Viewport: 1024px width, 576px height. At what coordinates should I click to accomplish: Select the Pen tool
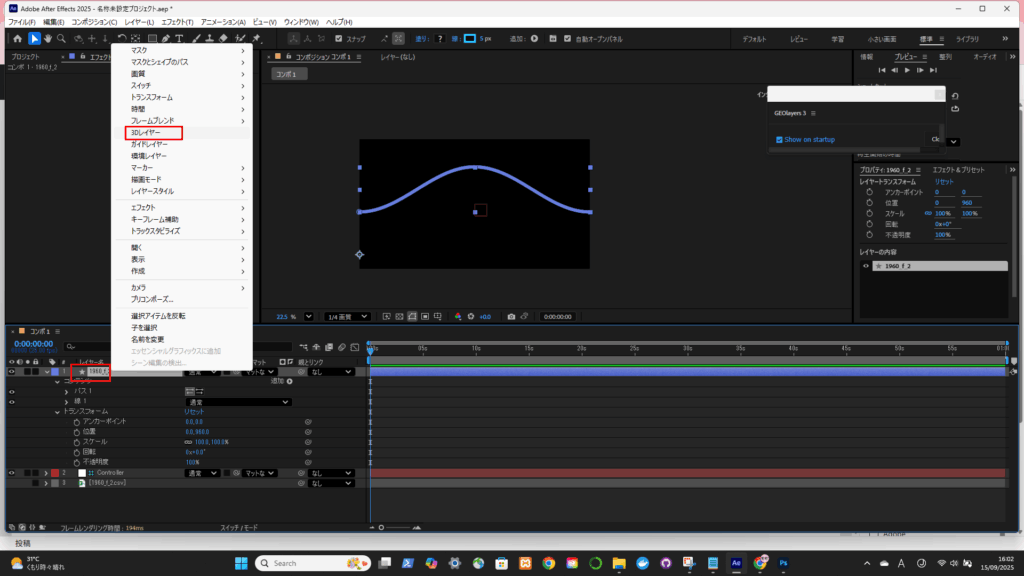[x=164, y=39]
